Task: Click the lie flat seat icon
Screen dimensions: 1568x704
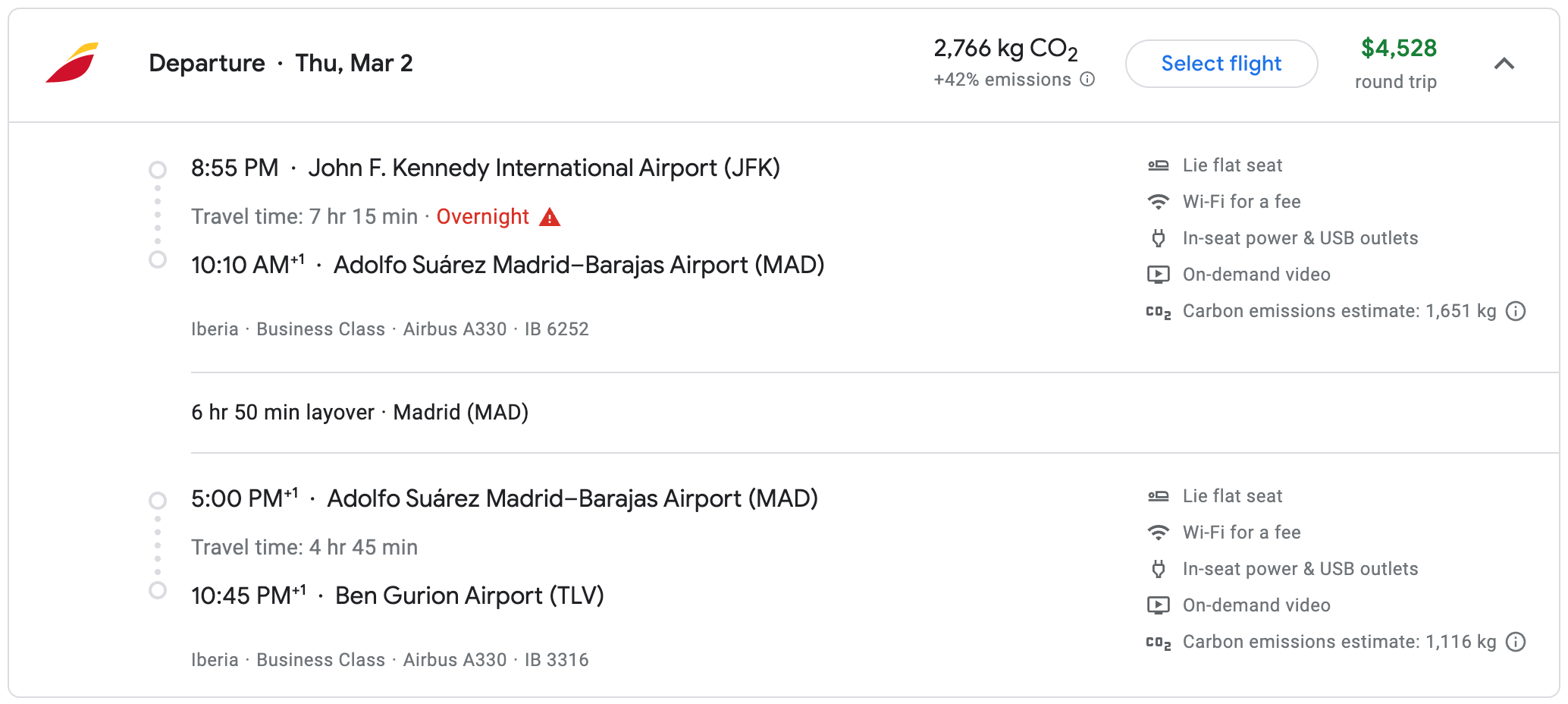Action: (x=1157, y=165)
